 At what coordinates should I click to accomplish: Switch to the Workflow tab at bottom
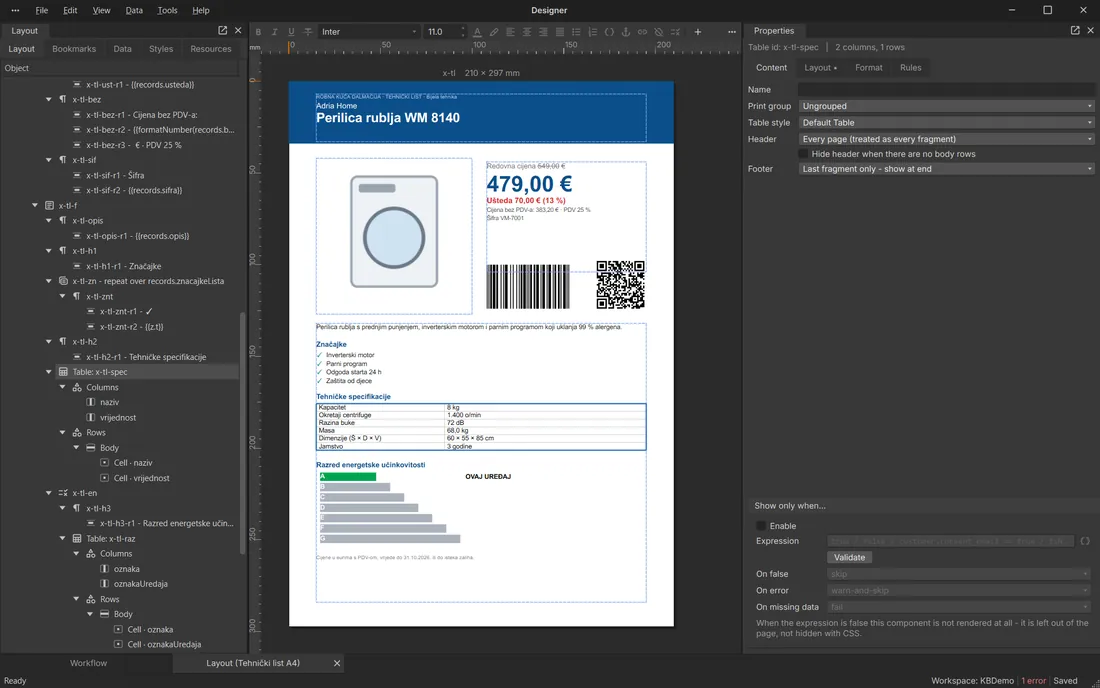point(88,663)
